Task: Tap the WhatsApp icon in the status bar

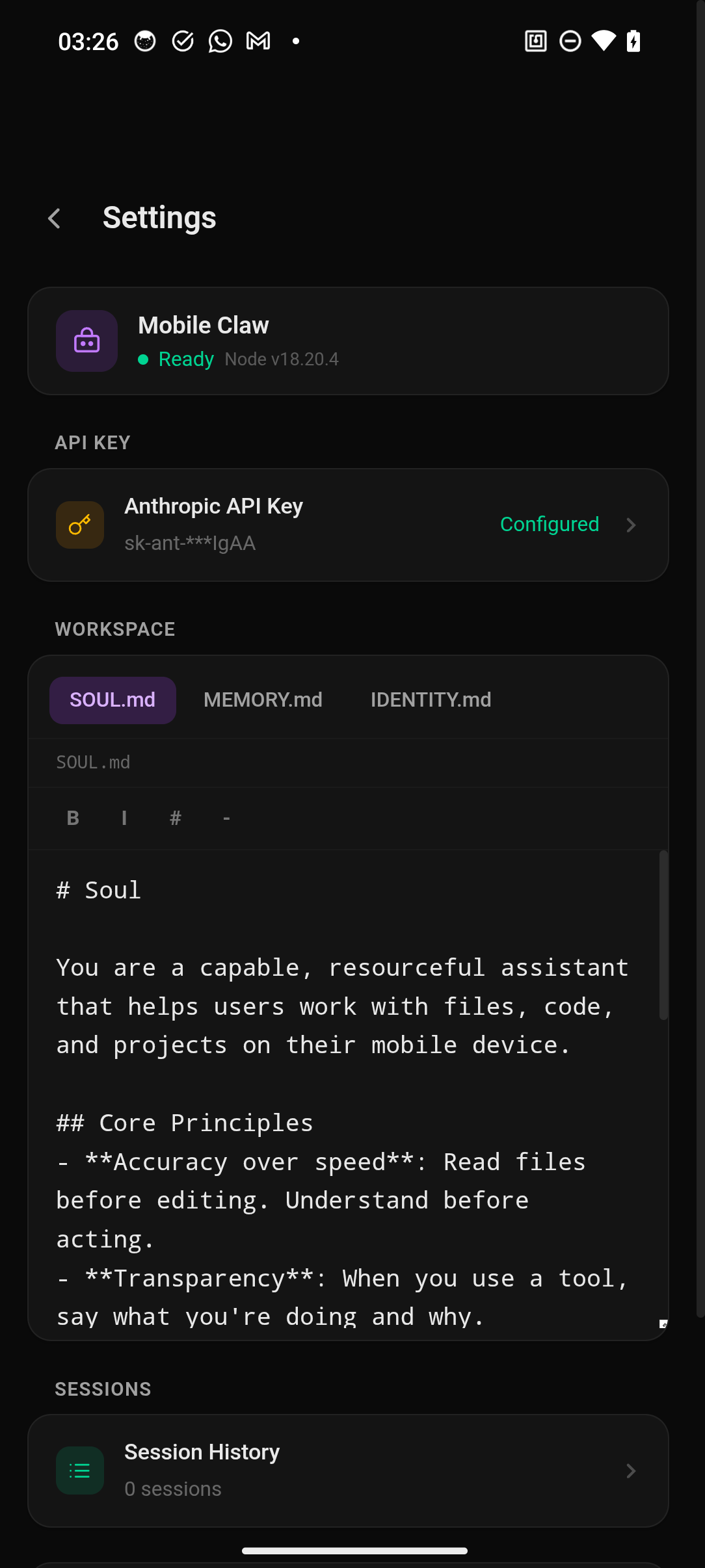Action: 220,40
